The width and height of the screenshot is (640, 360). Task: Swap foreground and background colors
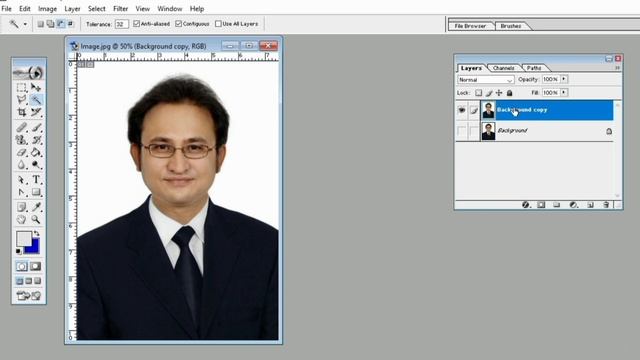tap(36, 233)
